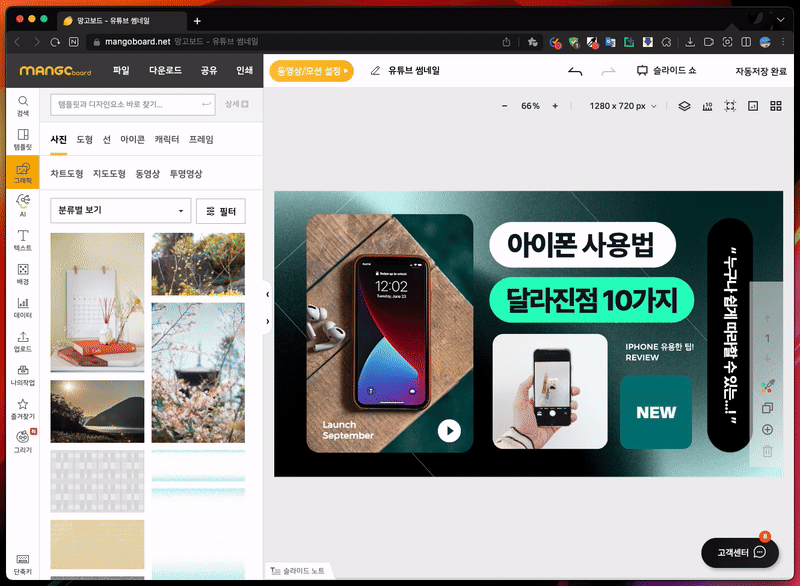Switch to the 캐릭터 character tab
800x586 pixels.
pos(167,140)
